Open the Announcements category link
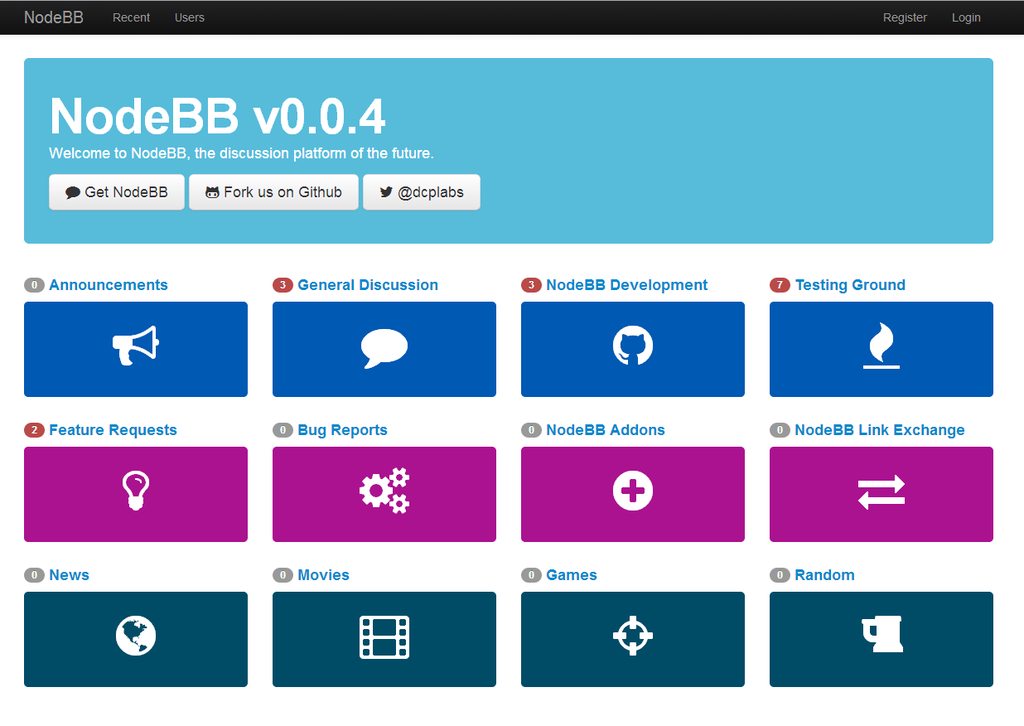 (x=108, y=285)
